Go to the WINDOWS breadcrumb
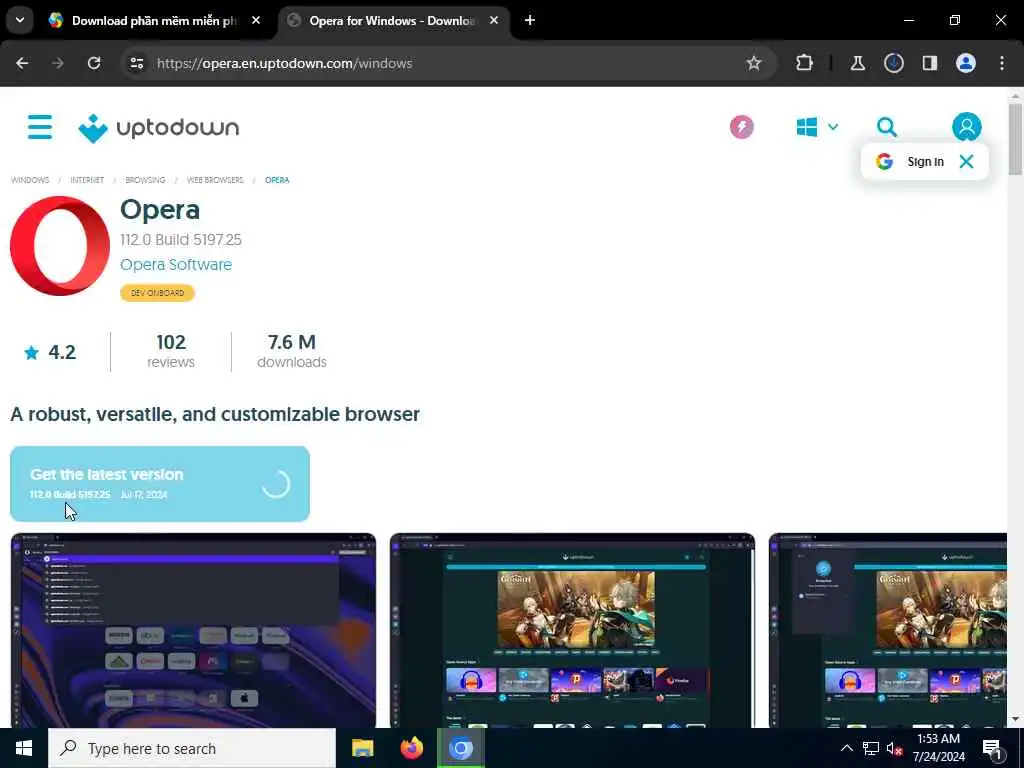The image size is (1024, 768). click(x=30, y=180)
